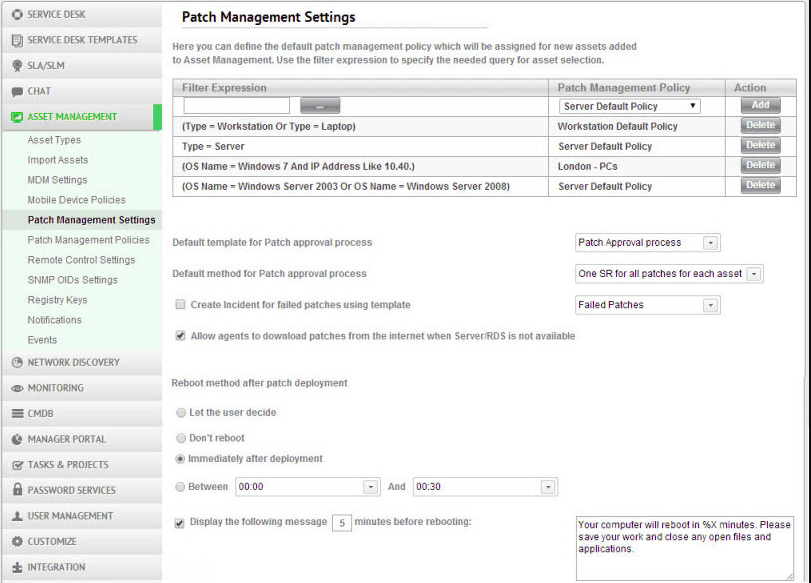The image size is (811, 583).
Task: Open CMDB menu section
Action: coord(82,414)
